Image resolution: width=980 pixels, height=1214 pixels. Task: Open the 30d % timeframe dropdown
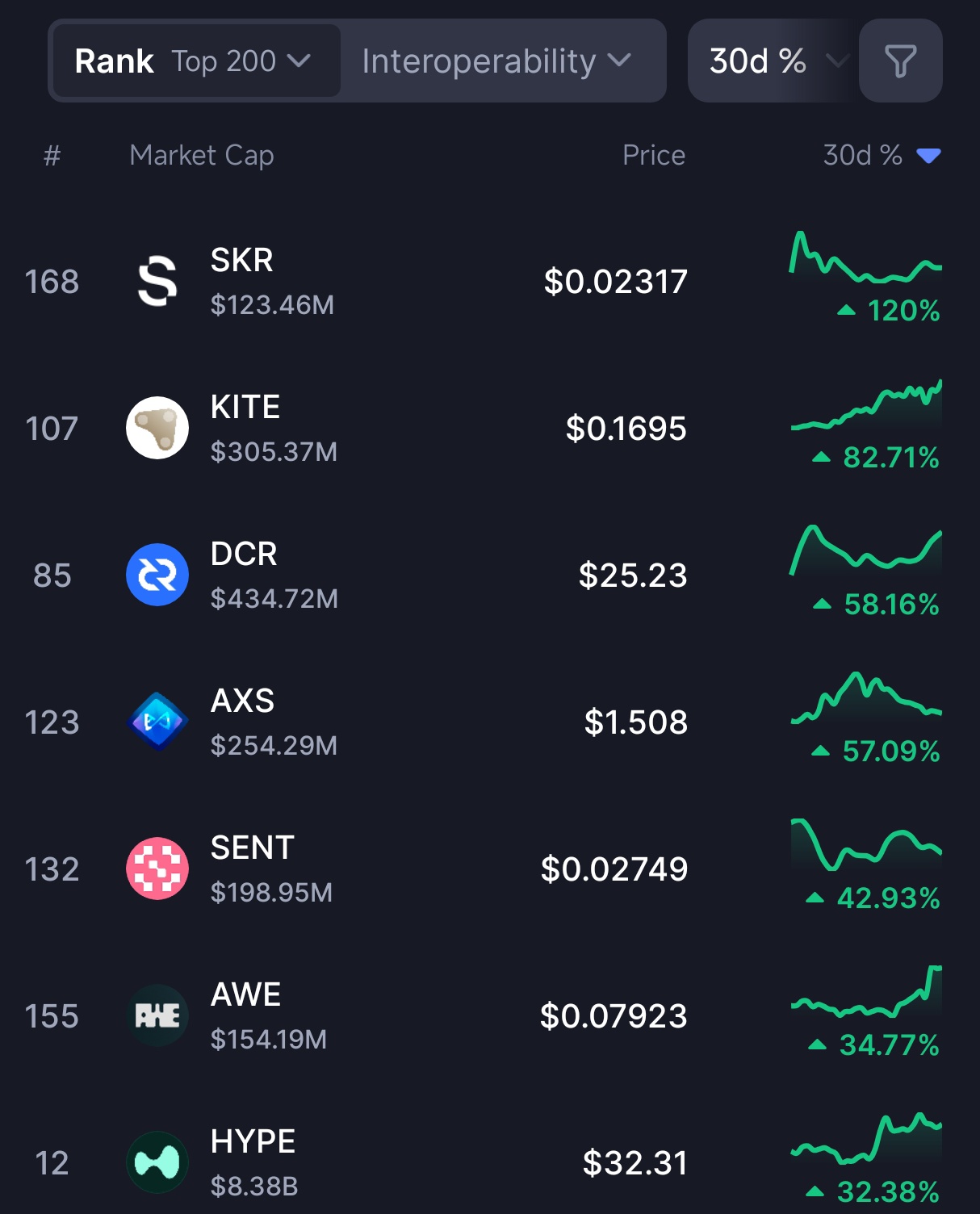[773, 61]
